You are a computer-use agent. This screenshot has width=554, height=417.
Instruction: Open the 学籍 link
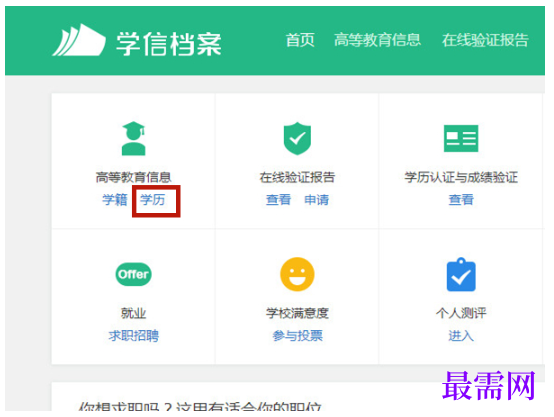click(115, 200)
